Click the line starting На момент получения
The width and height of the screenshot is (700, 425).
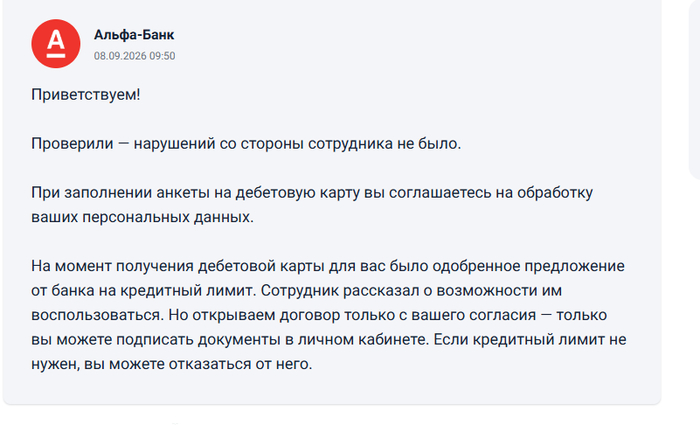coord(328,266)
